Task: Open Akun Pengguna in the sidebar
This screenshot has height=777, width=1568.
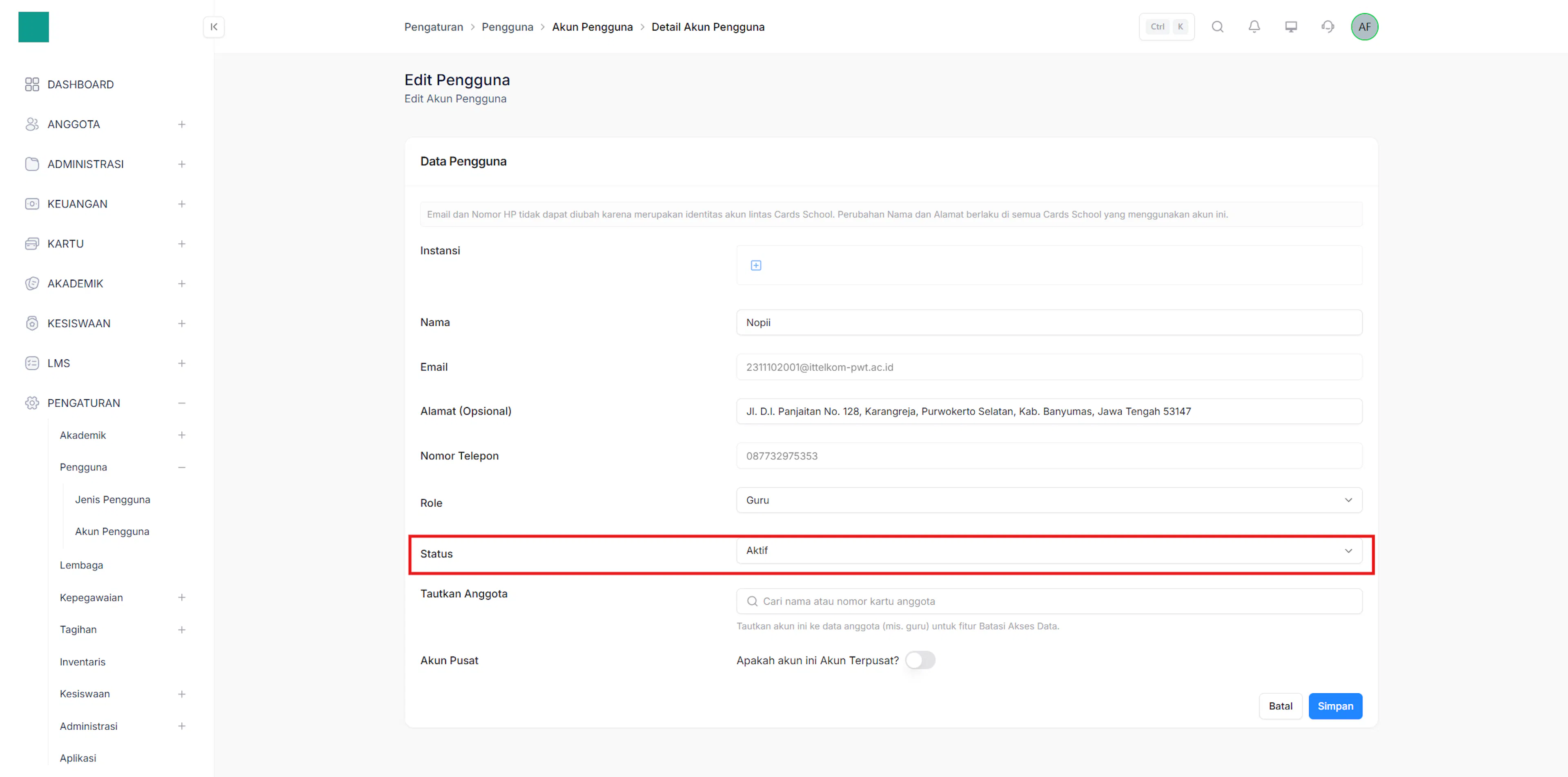Action: [x=112, y=531]
